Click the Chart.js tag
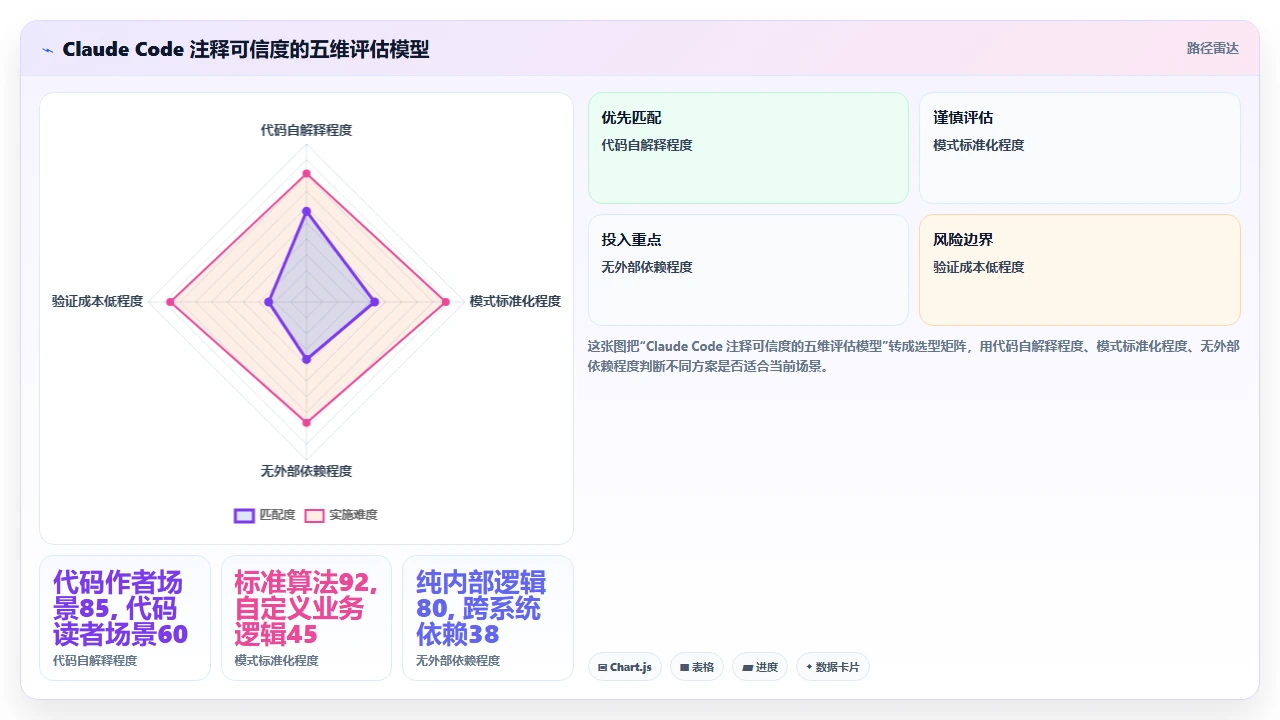1280x720 pixels. click(625, 667)
